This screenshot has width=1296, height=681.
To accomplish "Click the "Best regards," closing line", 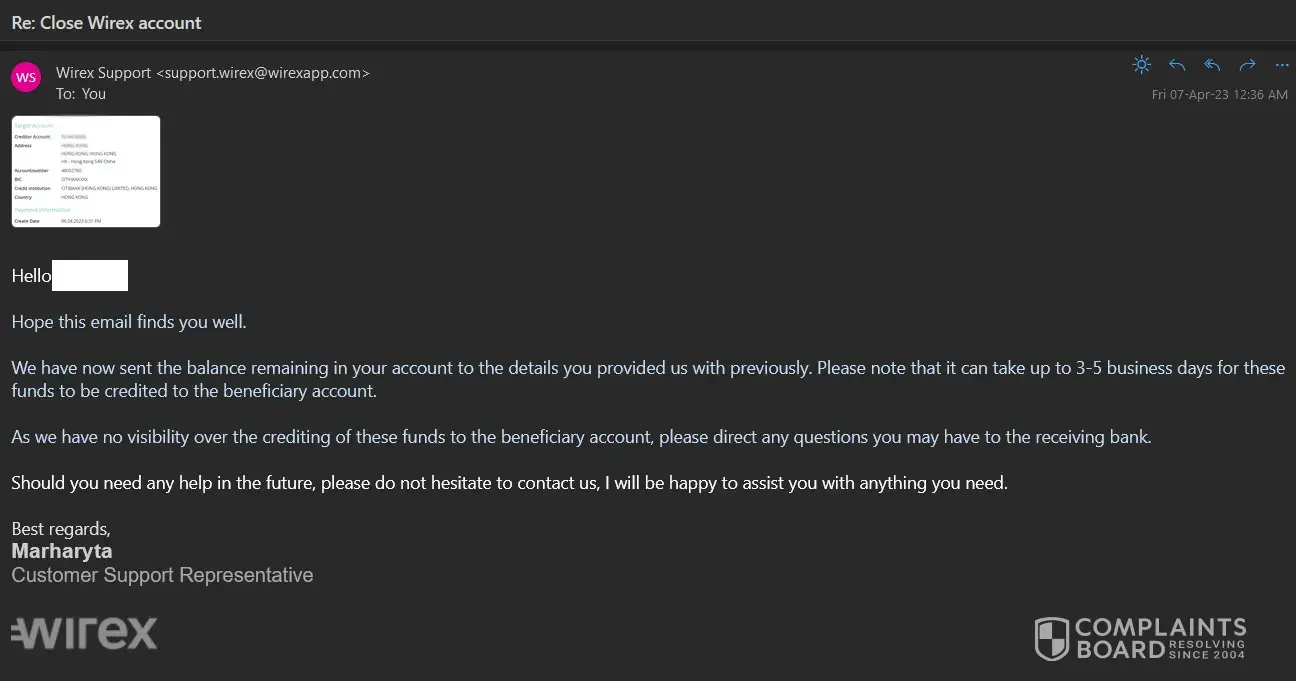I will (x=61, y=529).
